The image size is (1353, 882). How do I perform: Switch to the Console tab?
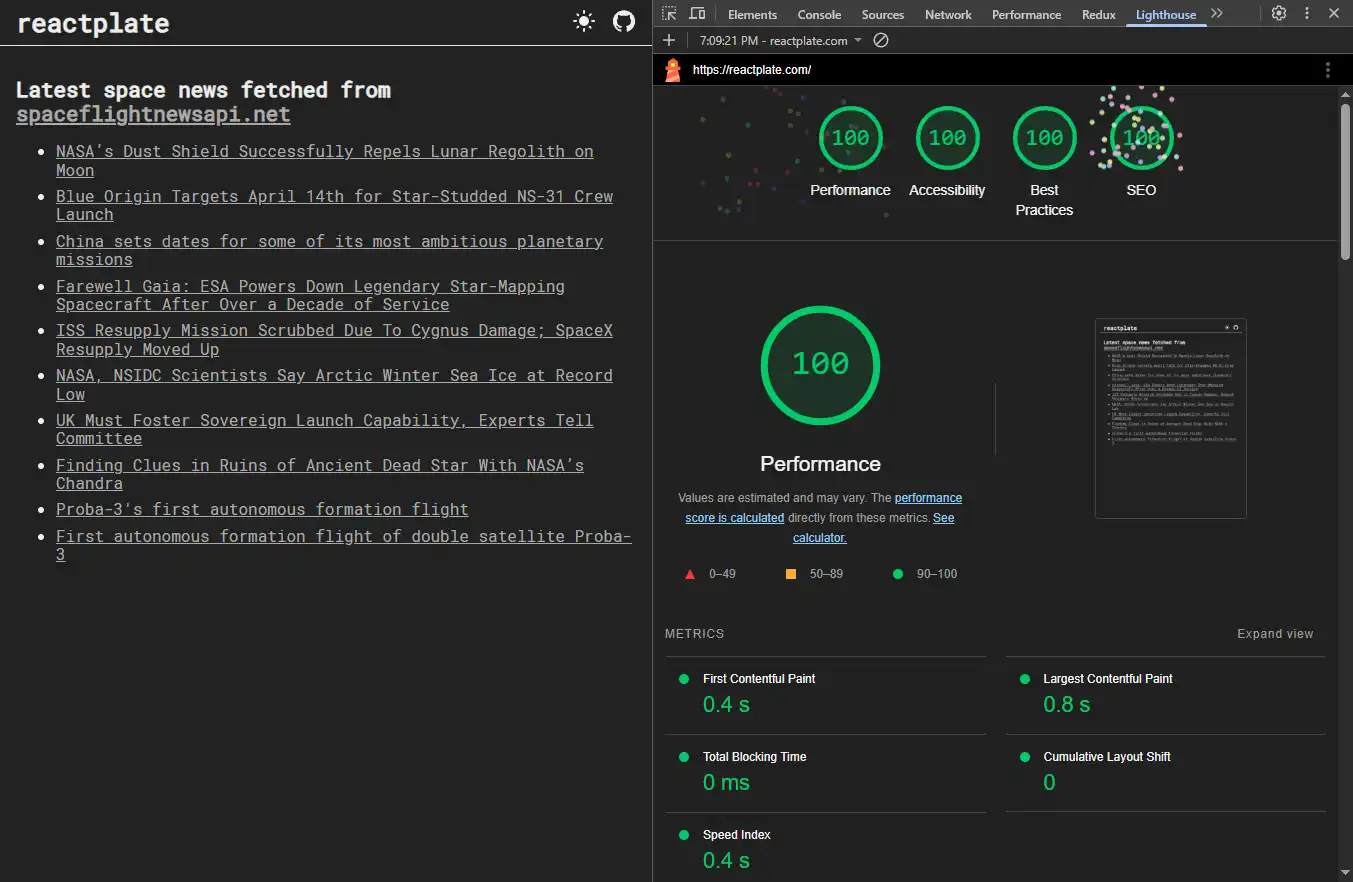[819, 15]
